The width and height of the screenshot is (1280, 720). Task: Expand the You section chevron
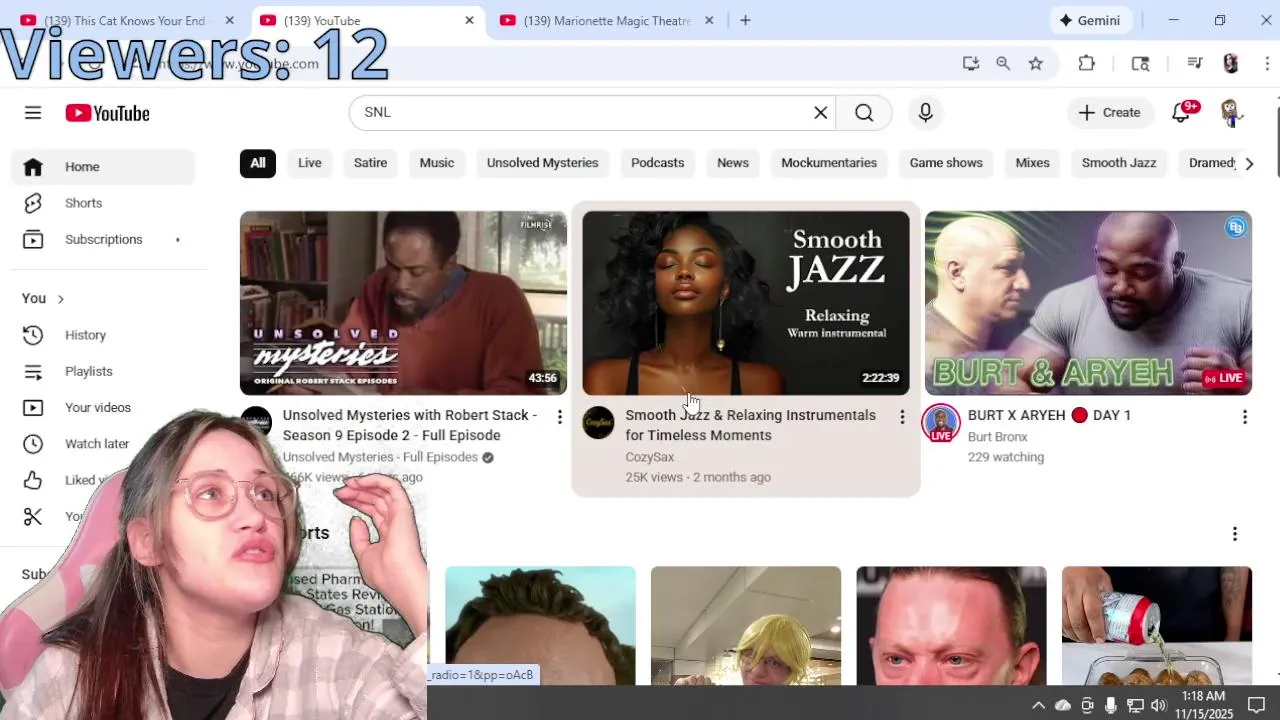click(61, 299)
